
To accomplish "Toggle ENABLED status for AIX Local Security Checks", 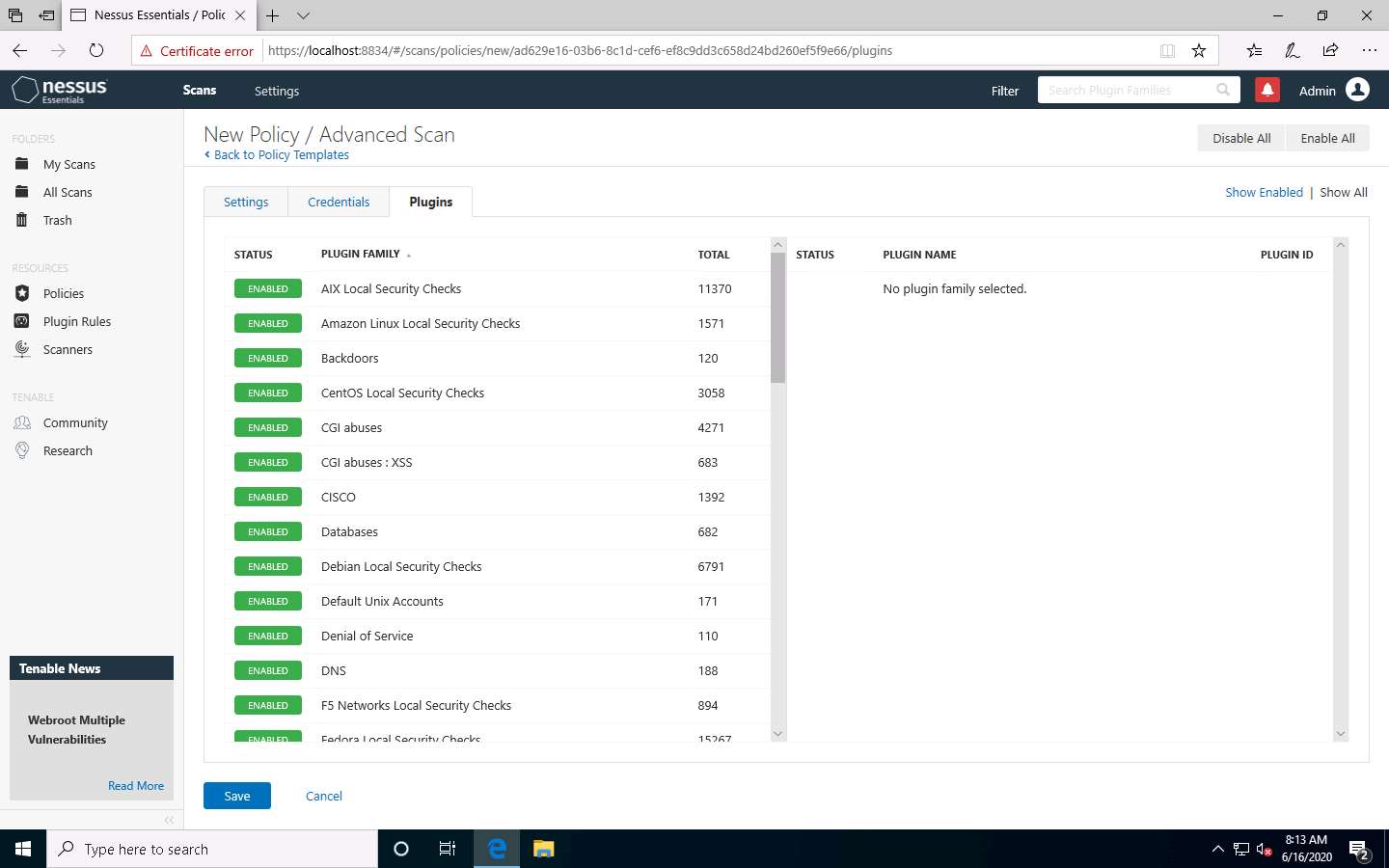I will 268,288.
